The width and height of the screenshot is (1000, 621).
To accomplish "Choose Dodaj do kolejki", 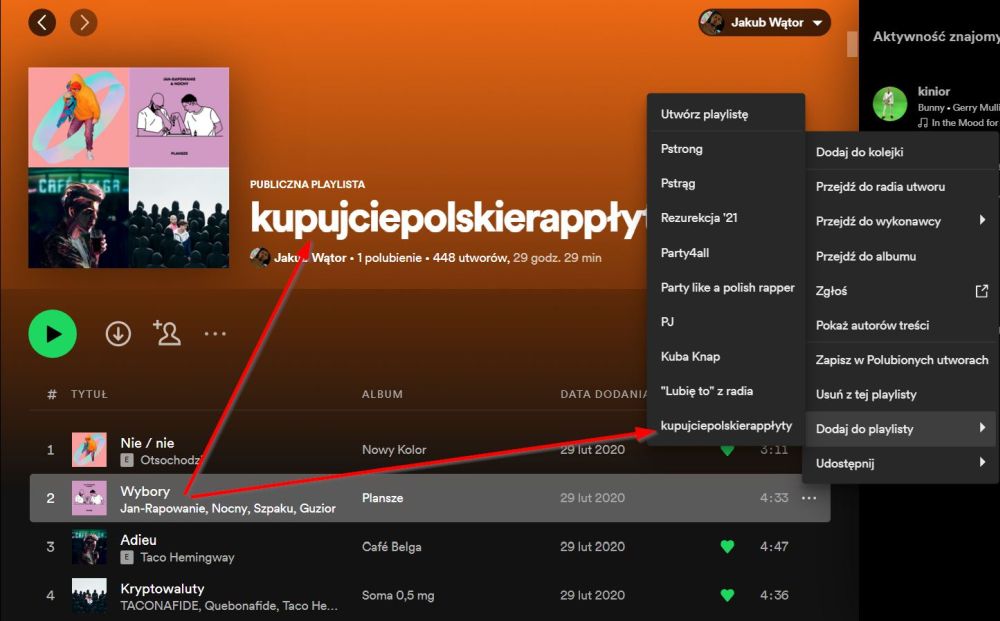I will [901, 152].
